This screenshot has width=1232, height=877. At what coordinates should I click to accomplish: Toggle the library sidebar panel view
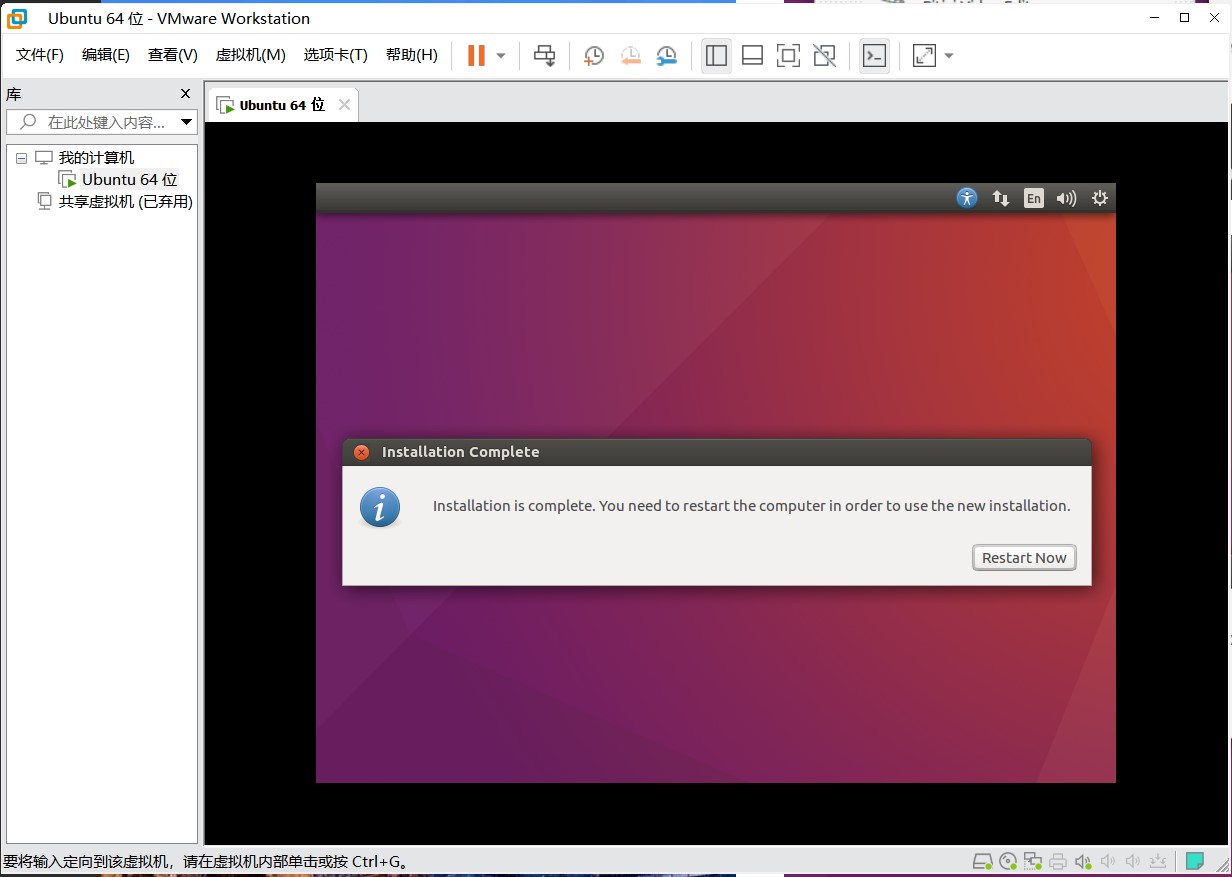pos(716,56)
